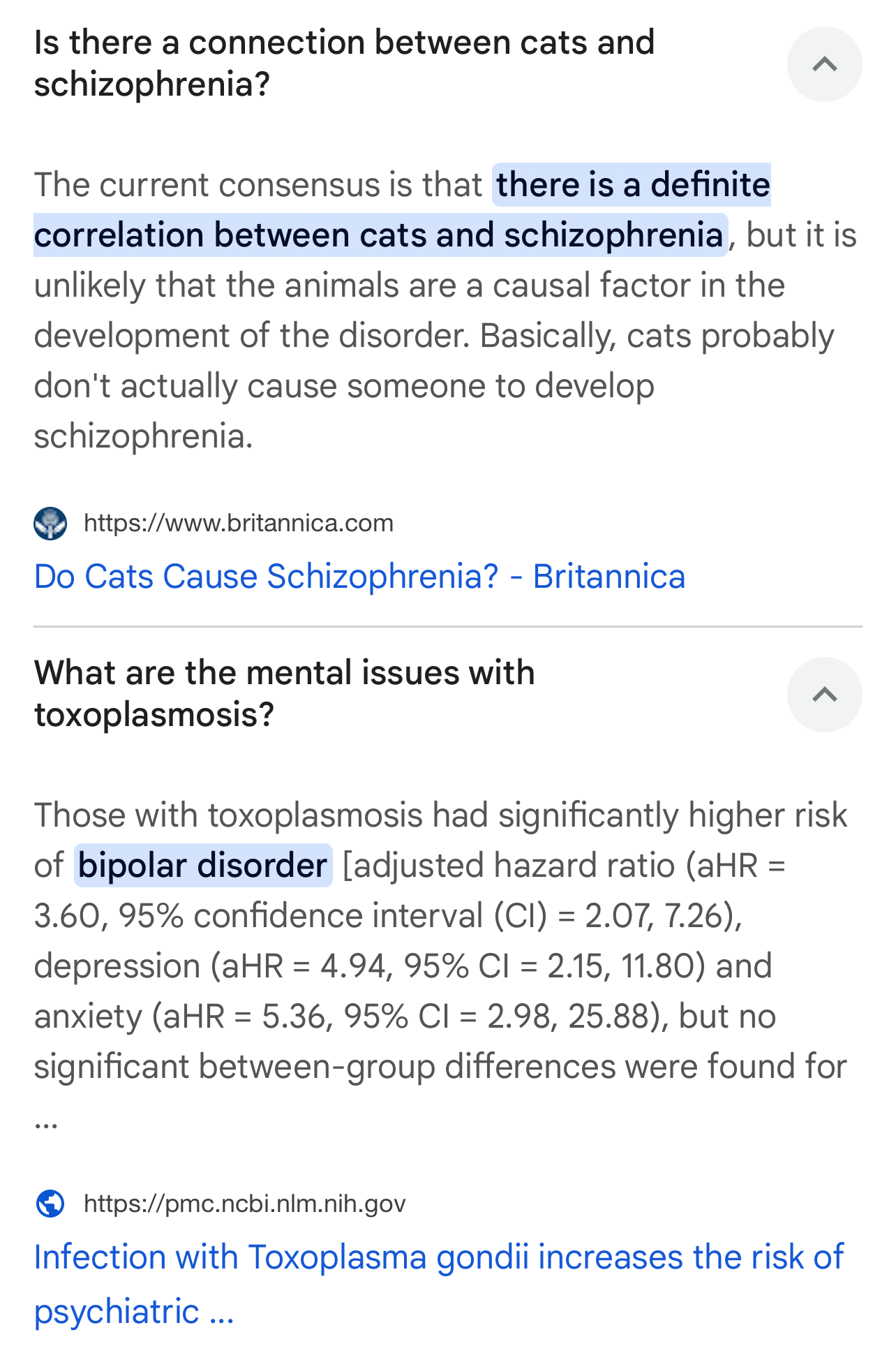Click the https://pmc.ncbi.nlm.nih.gov source URL

pyautogui.click(x=244, y=1204)
